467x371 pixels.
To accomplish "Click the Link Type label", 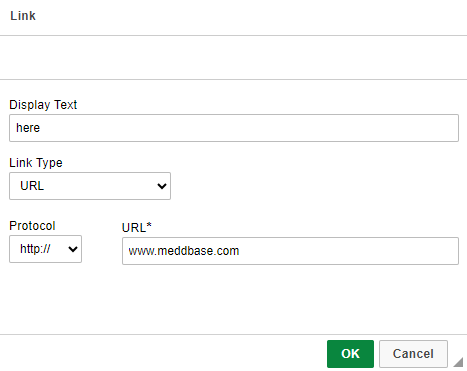I will click(36, 163).
